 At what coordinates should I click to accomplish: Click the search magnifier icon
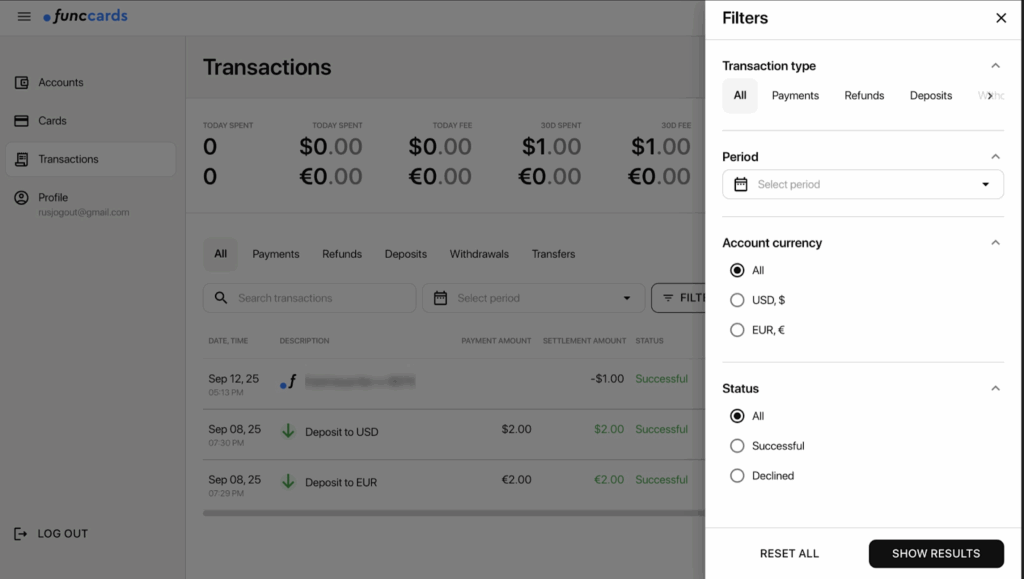point(221,298)
